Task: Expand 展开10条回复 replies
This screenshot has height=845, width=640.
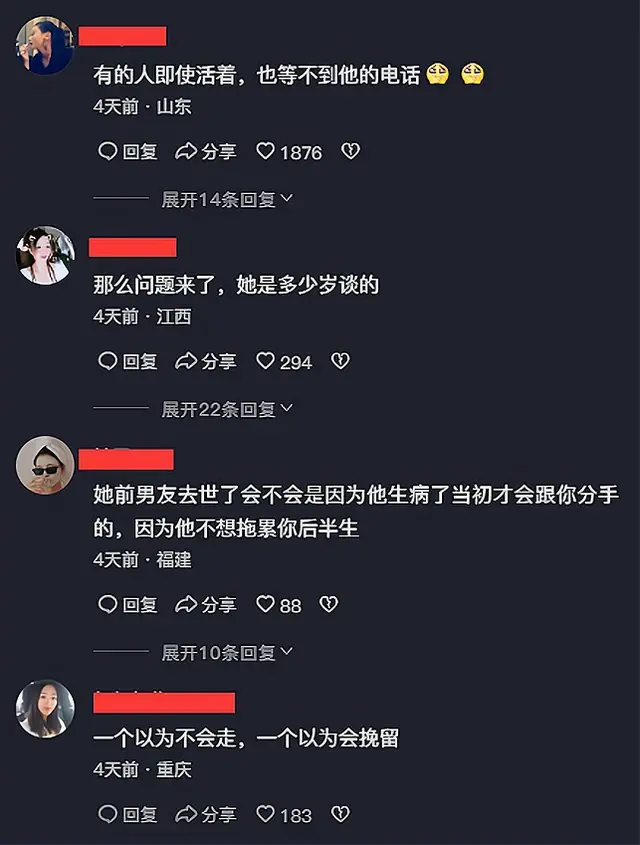Action: (x=227, y=653)
